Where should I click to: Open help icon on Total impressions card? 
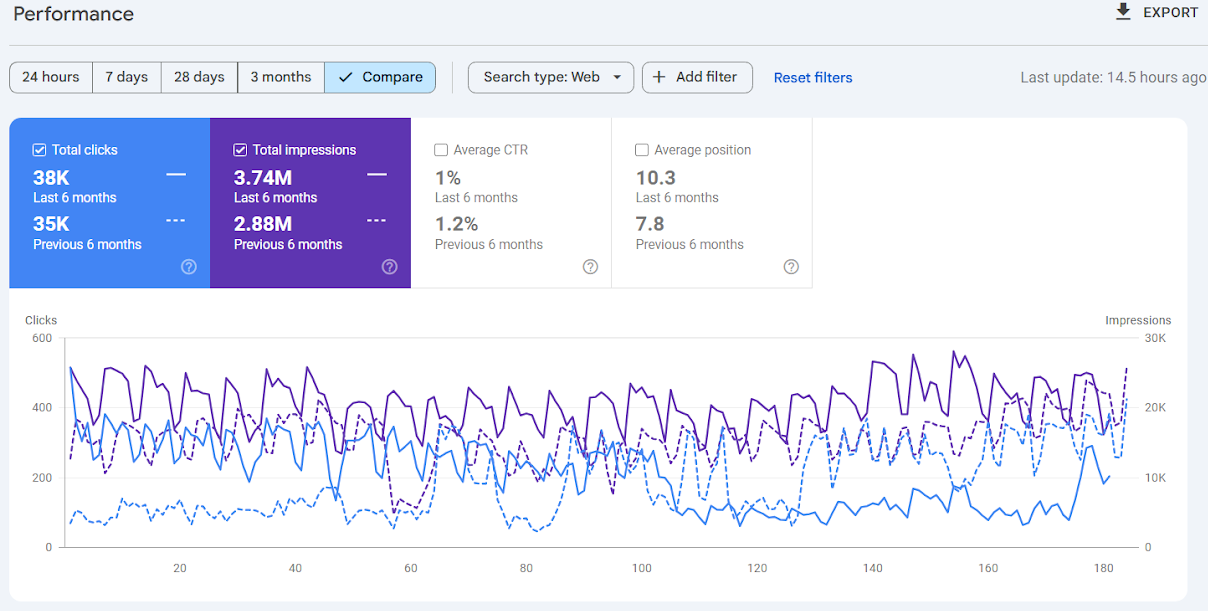390,267
